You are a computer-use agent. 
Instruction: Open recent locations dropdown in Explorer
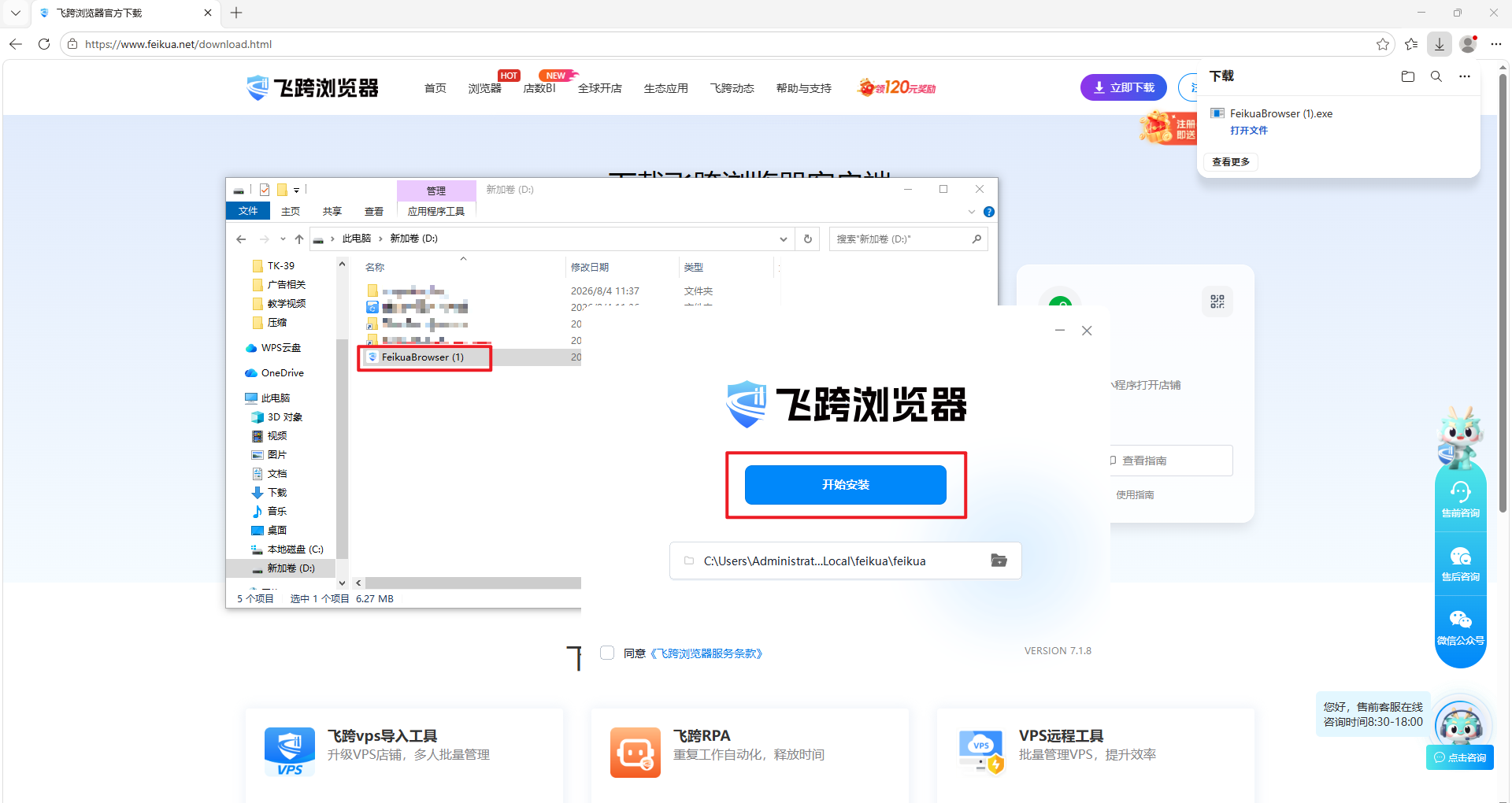pyautogui.click(x=283, y=239)
